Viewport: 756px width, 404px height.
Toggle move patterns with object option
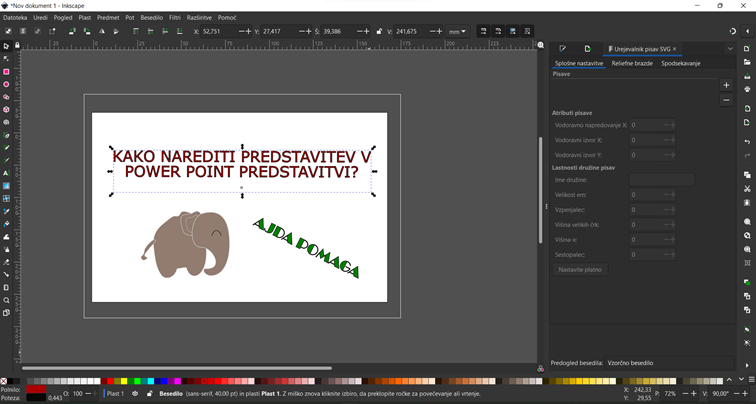pyautogui.click(x=527, y=31)
